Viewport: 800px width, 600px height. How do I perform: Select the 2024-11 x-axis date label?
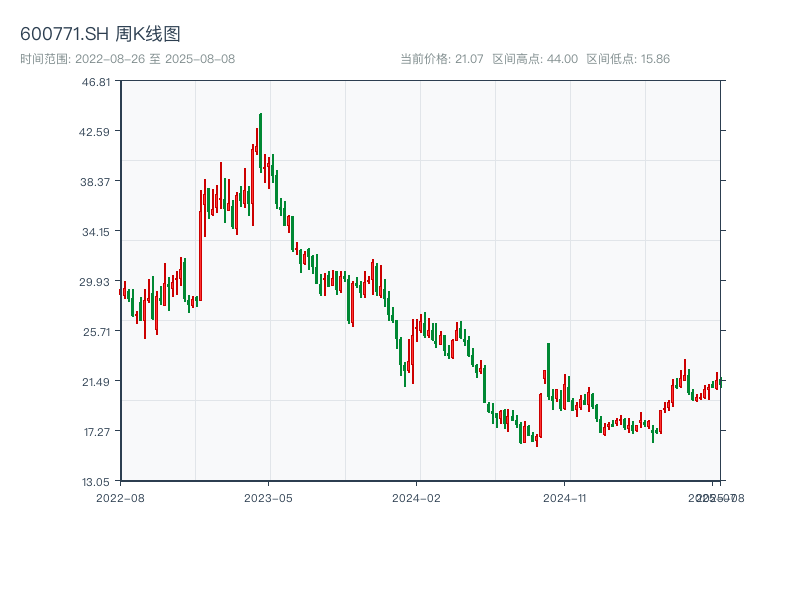[x=565, y=497]
